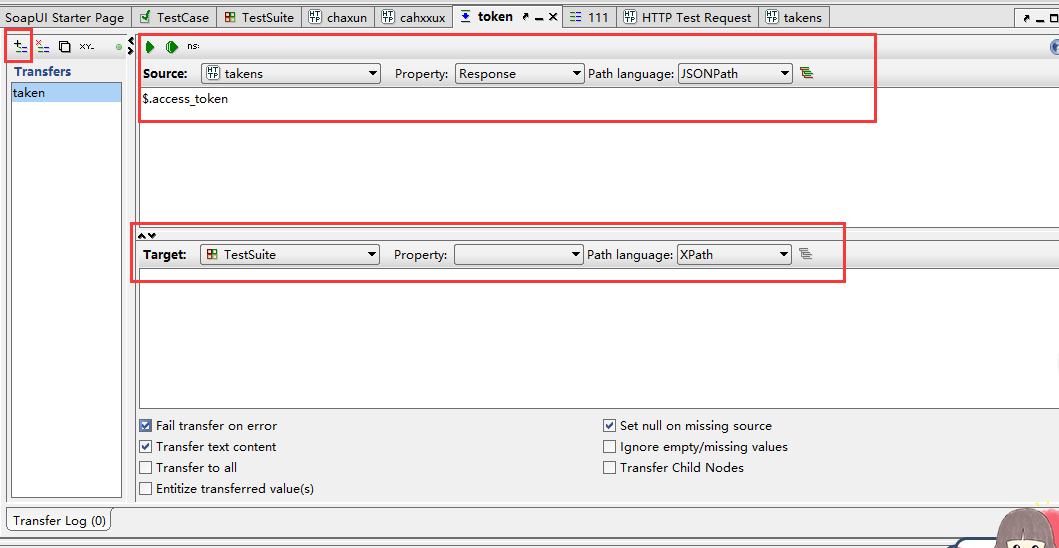Screen dimensions: 1059x548
Task: Add a new property transfer
Action: (21, 47)
